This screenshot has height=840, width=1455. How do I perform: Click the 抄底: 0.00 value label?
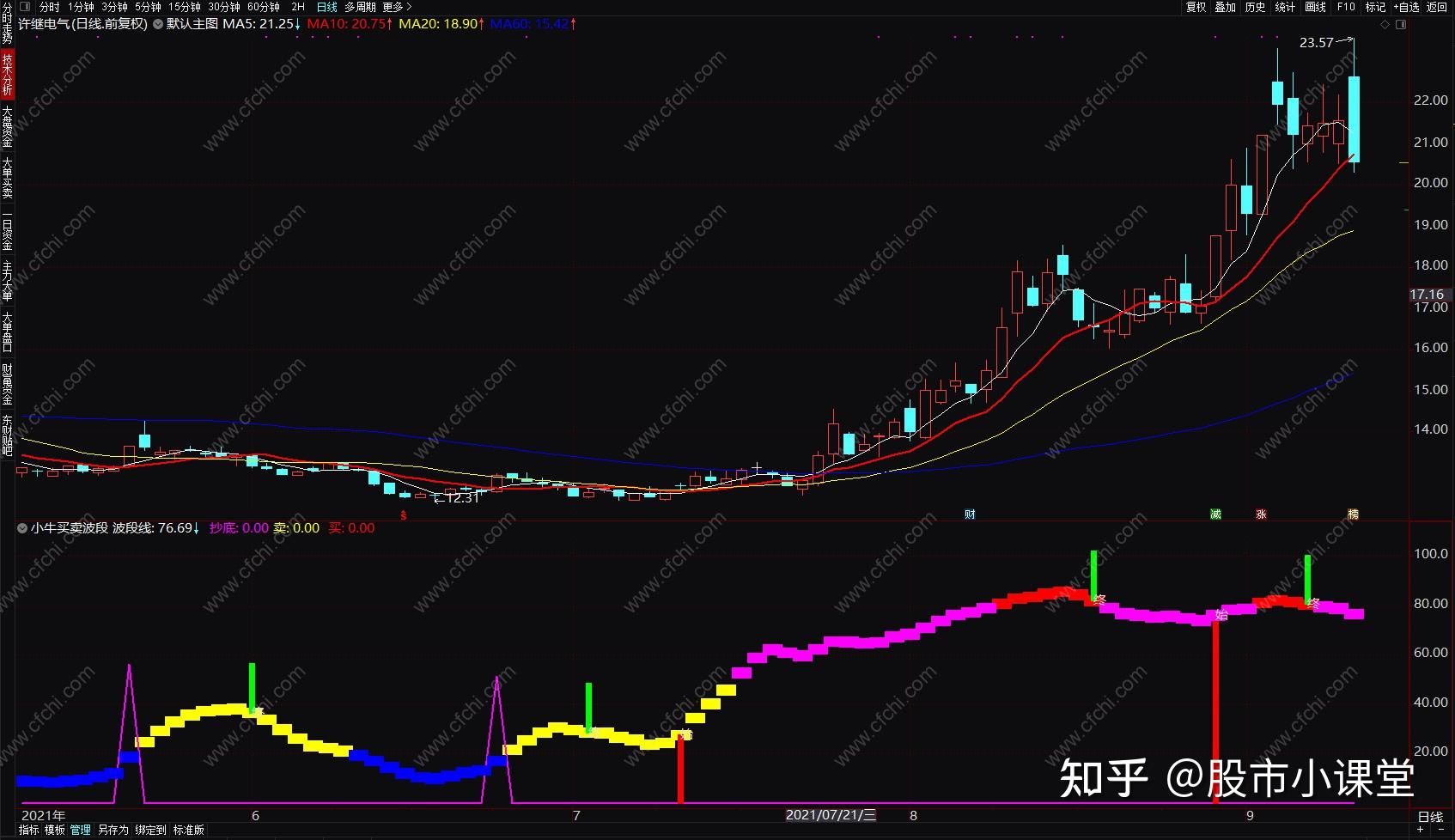coord(240,528)
